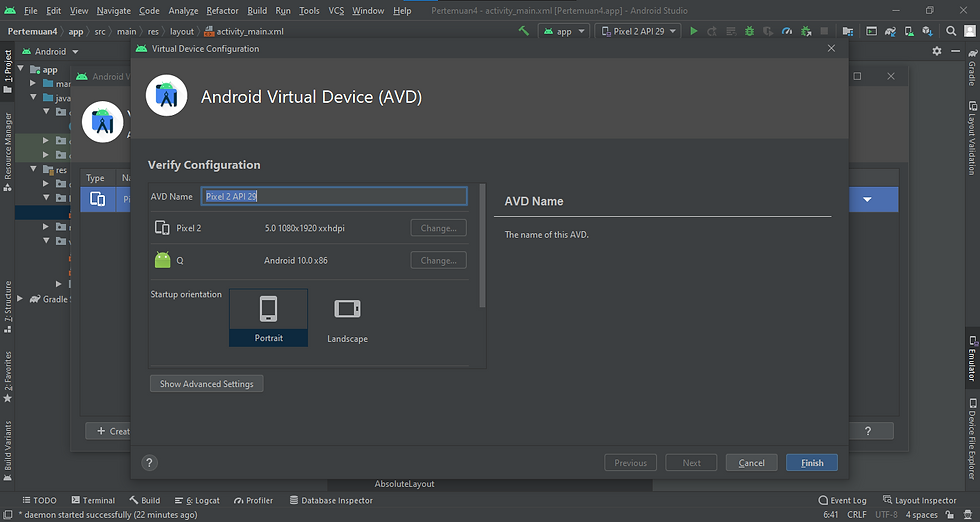
Task: Open the SDK Manager toolbar icon
Action: (x=928, y=31)
